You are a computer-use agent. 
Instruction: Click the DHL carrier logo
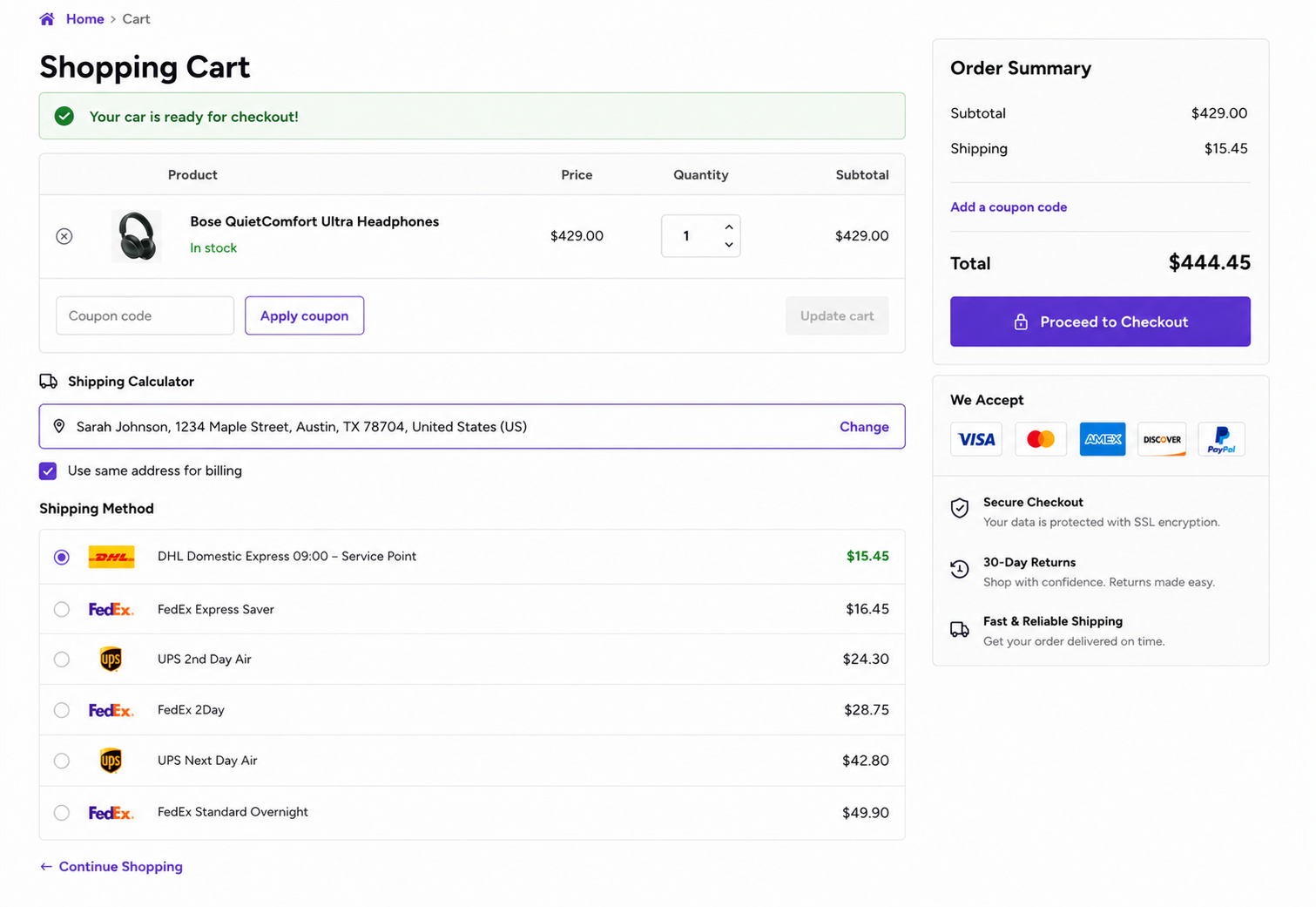(111, 557)
